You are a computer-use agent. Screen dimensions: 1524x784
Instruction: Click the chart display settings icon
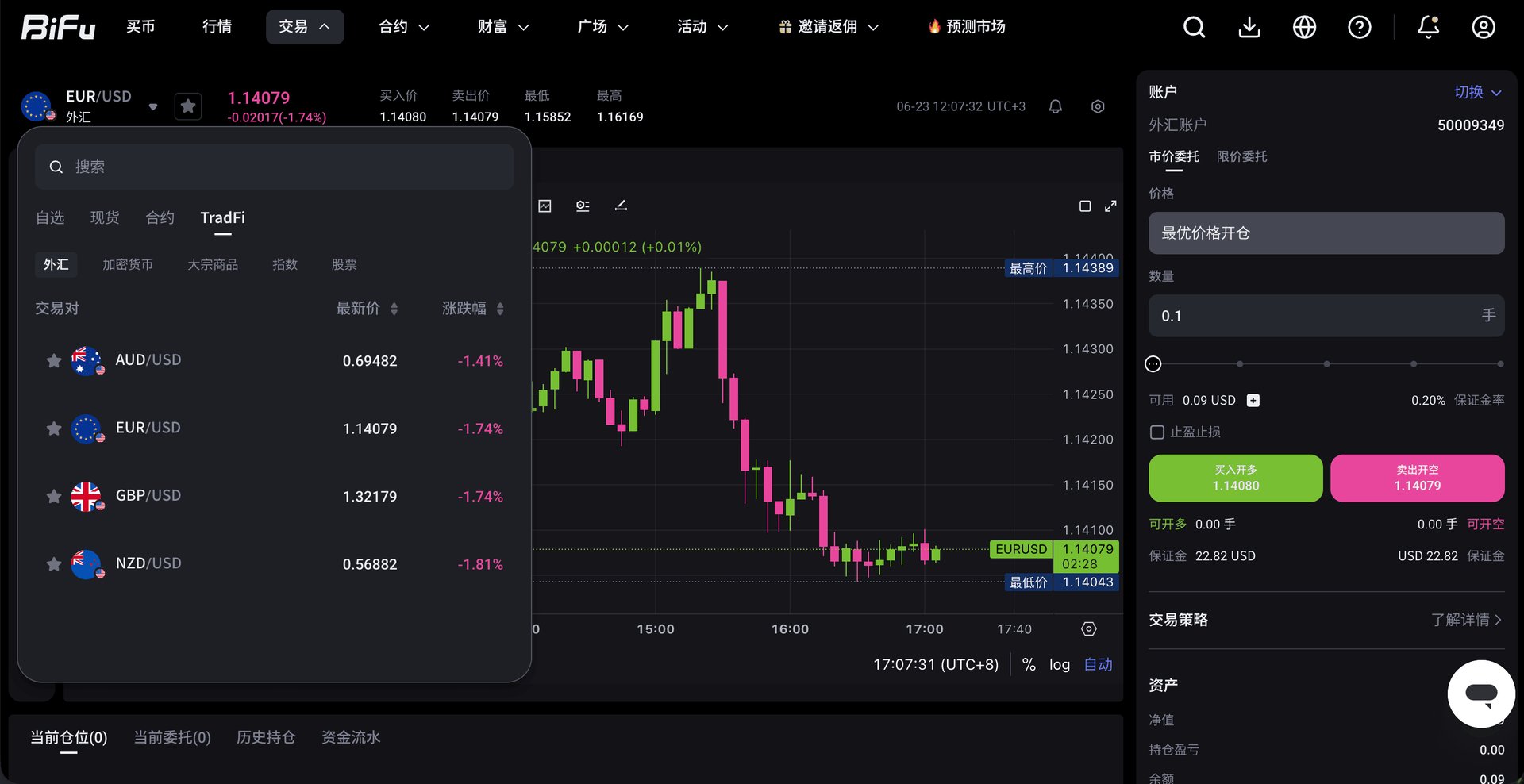tap(583, 206)
